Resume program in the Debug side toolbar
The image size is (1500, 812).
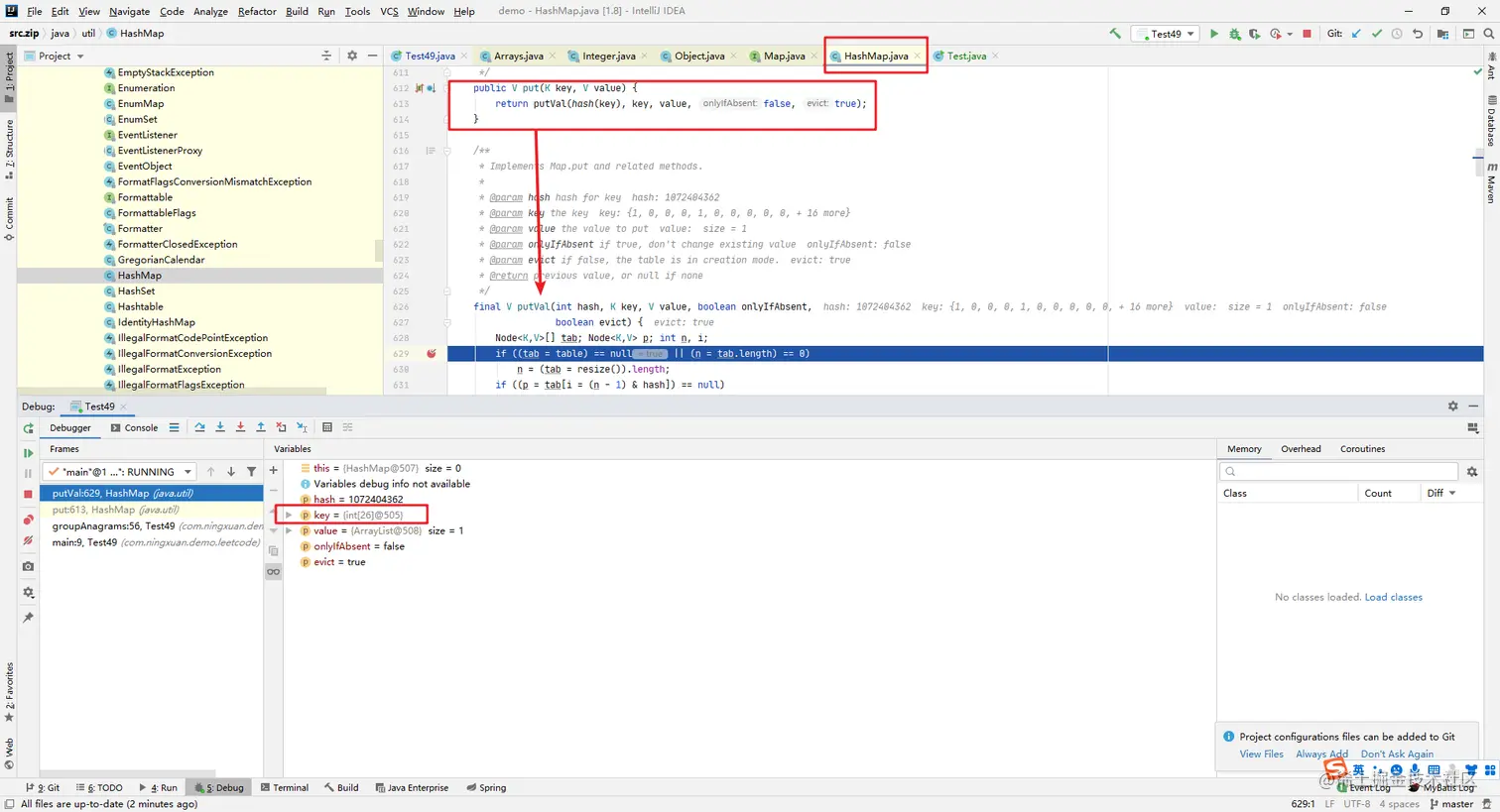click(x=28, y=453)
